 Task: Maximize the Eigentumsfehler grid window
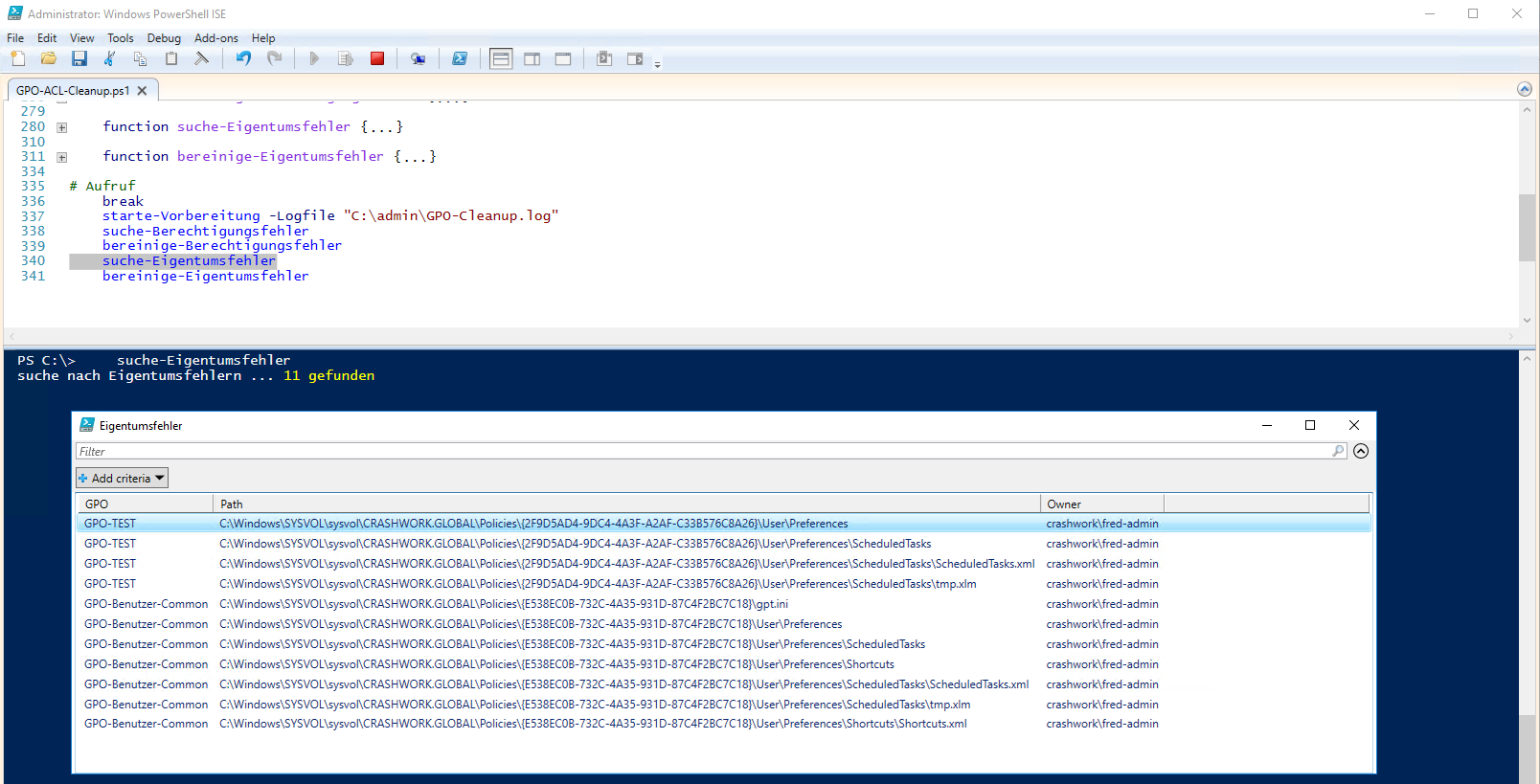tap(1310, 425)
